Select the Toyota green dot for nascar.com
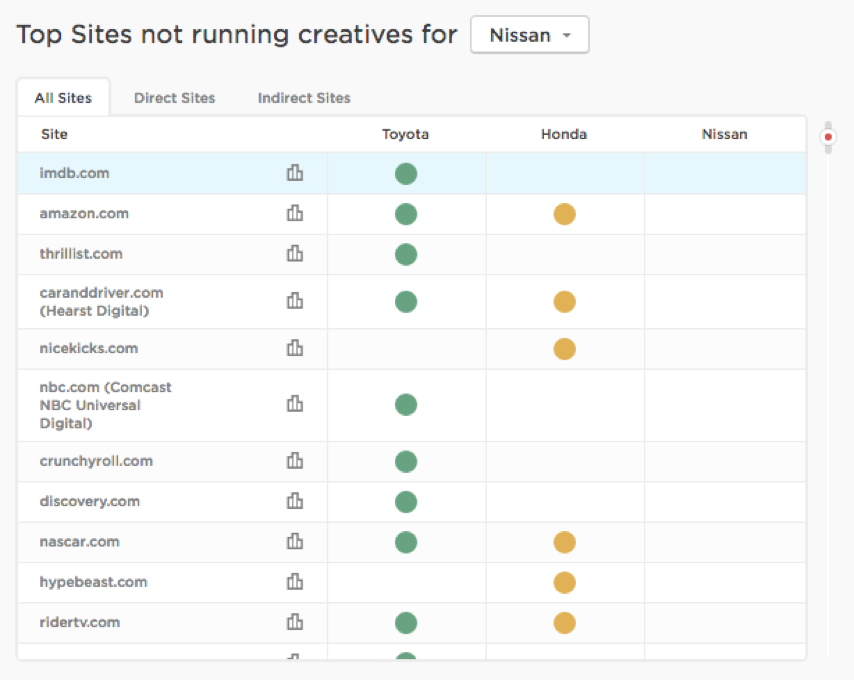 (x=406, y=541)
